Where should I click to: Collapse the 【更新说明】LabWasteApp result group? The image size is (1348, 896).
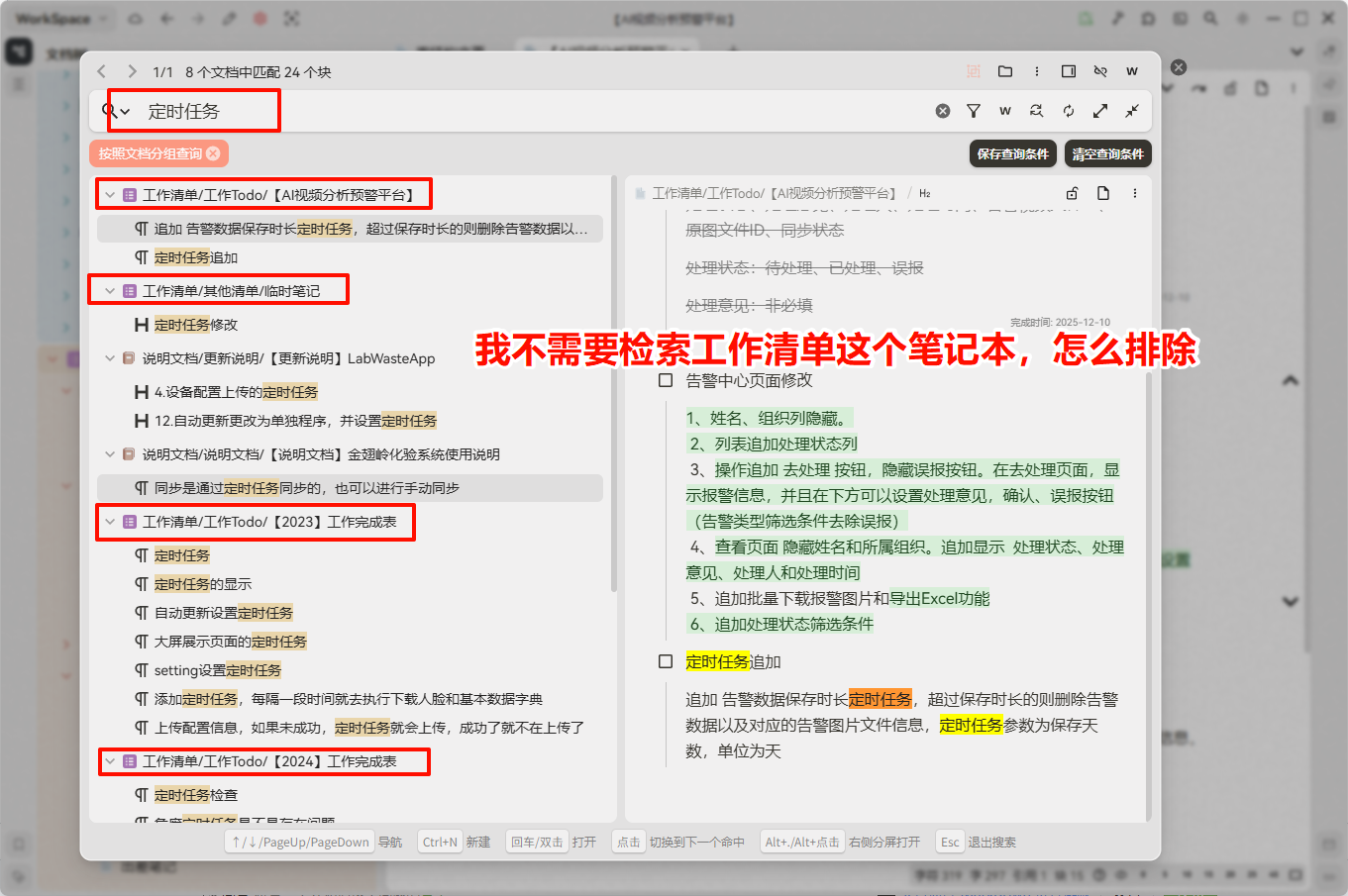tap(110, 358)
